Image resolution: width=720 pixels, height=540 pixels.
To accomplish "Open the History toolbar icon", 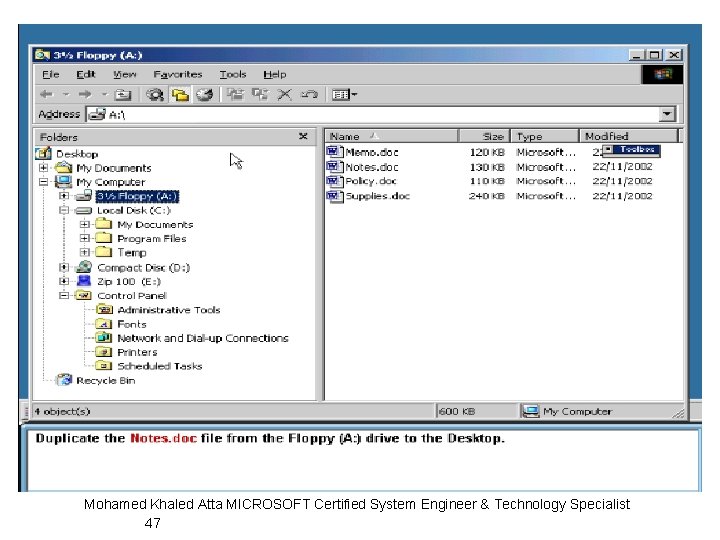I will click(205, 95).
